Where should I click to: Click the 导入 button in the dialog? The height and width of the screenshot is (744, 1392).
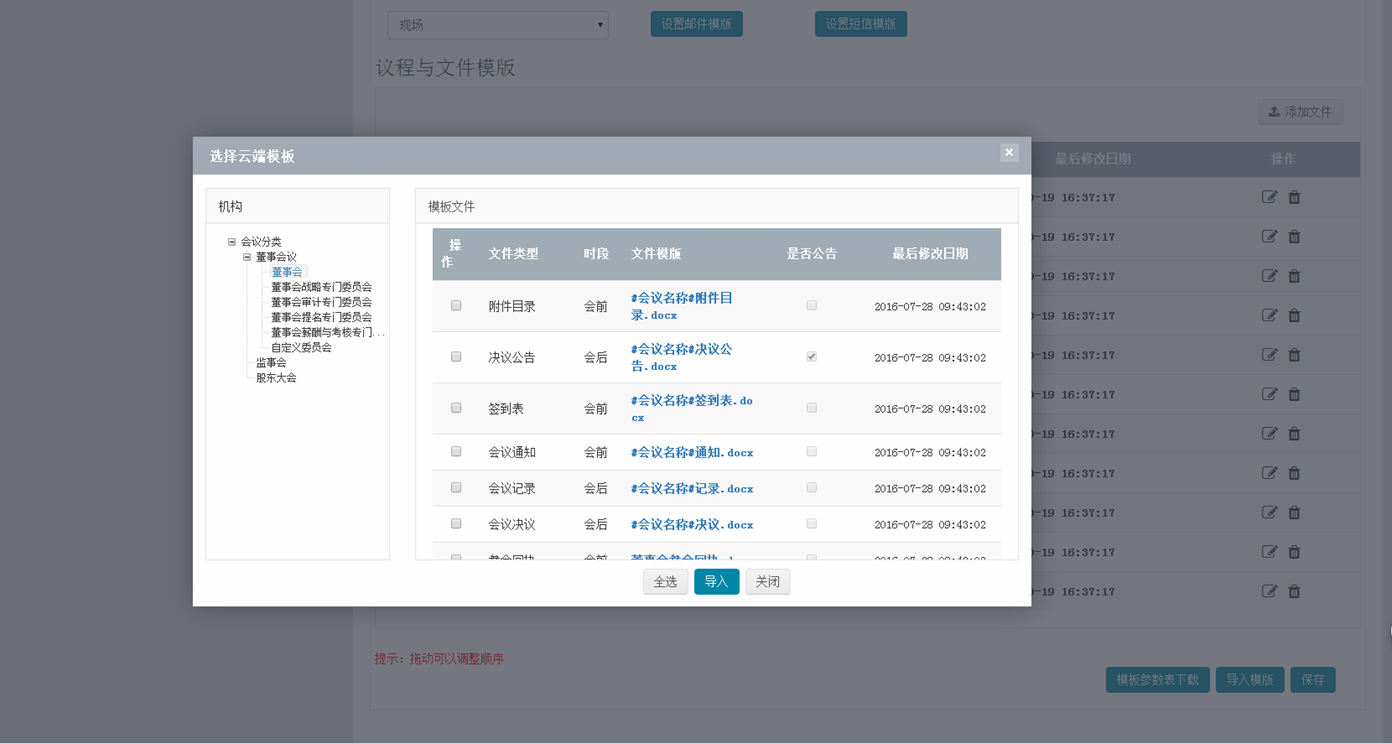tap(716, 582)
